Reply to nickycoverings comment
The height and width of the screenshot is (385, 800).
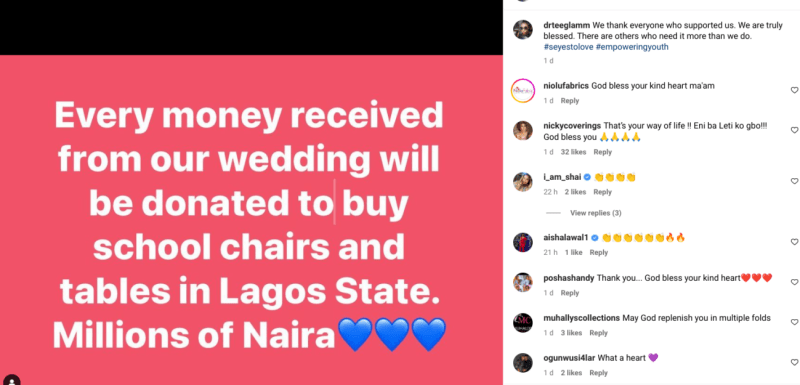pos(603,152)
